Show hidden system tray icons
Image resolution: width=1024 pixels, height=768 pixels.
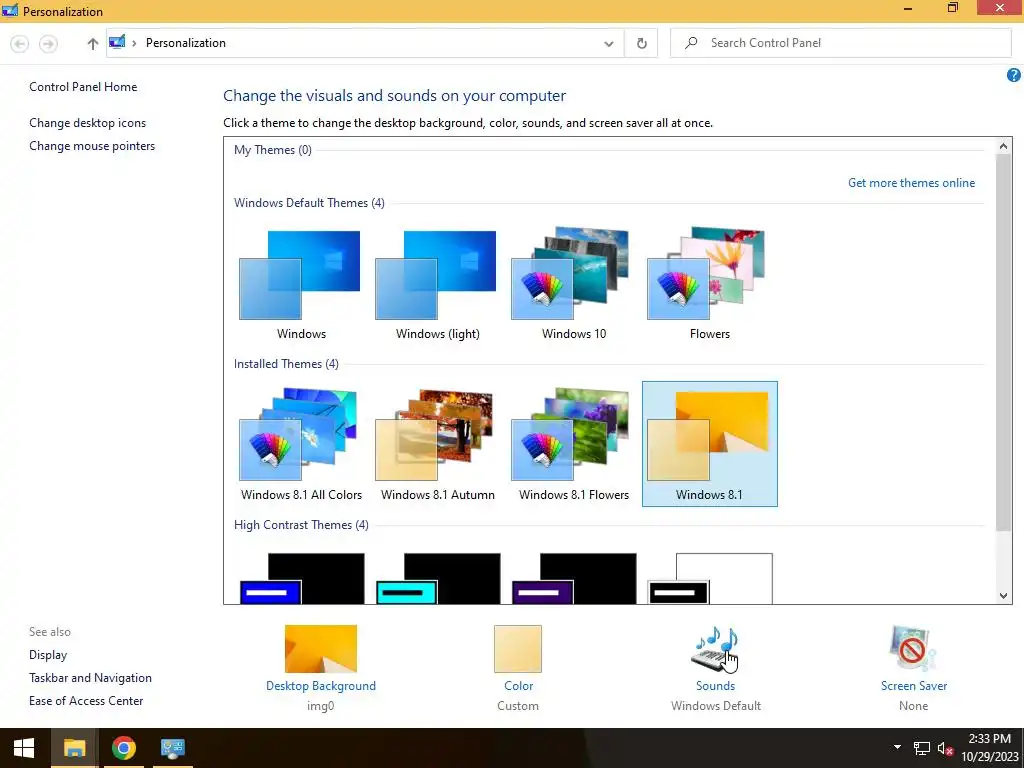897,747
